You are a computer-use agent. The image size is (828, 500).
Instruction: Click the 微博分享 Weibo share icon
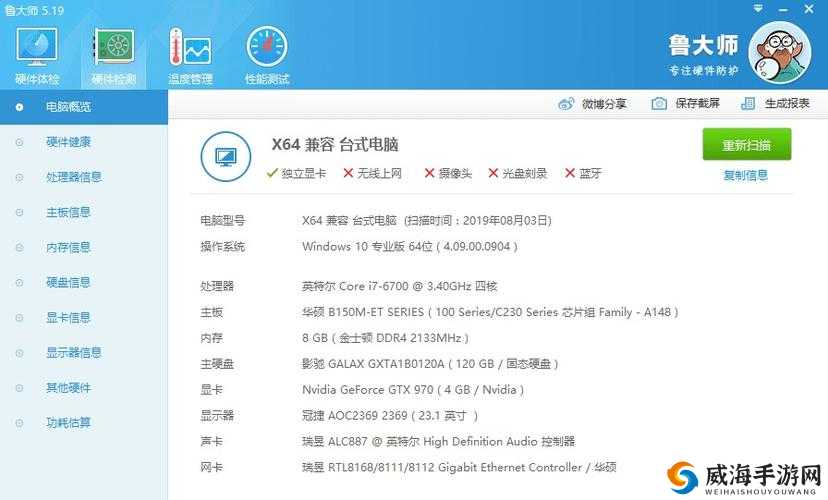(x=566, y=103)
